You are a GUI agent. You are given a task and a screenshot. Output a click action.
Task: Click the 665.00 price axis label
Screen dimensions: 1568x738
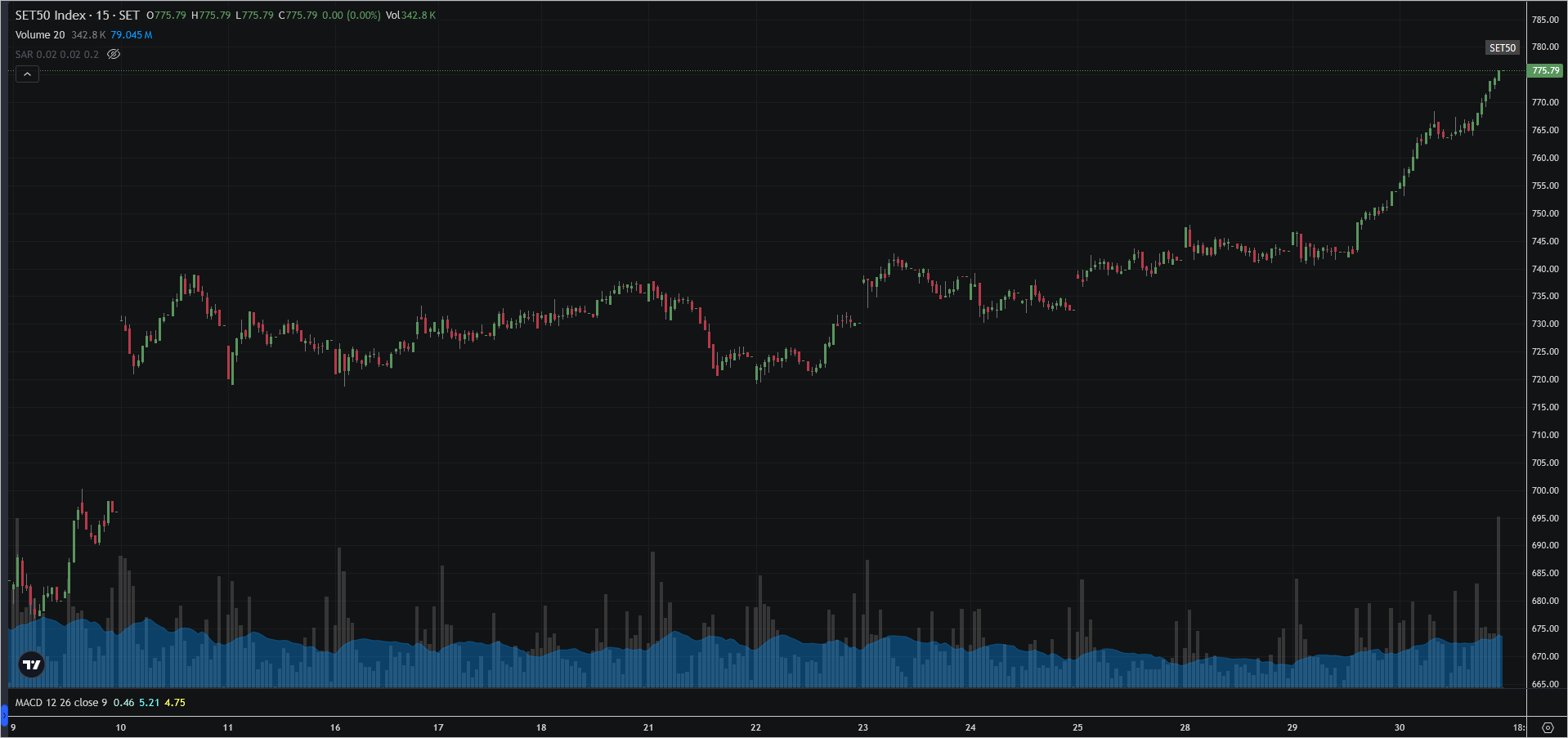[1545, 684]
